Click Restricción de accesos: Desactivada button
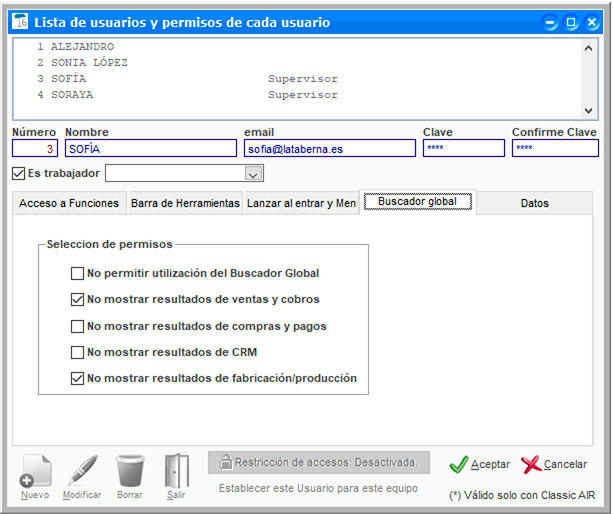 pyautogui.click(x=319, y=463)
